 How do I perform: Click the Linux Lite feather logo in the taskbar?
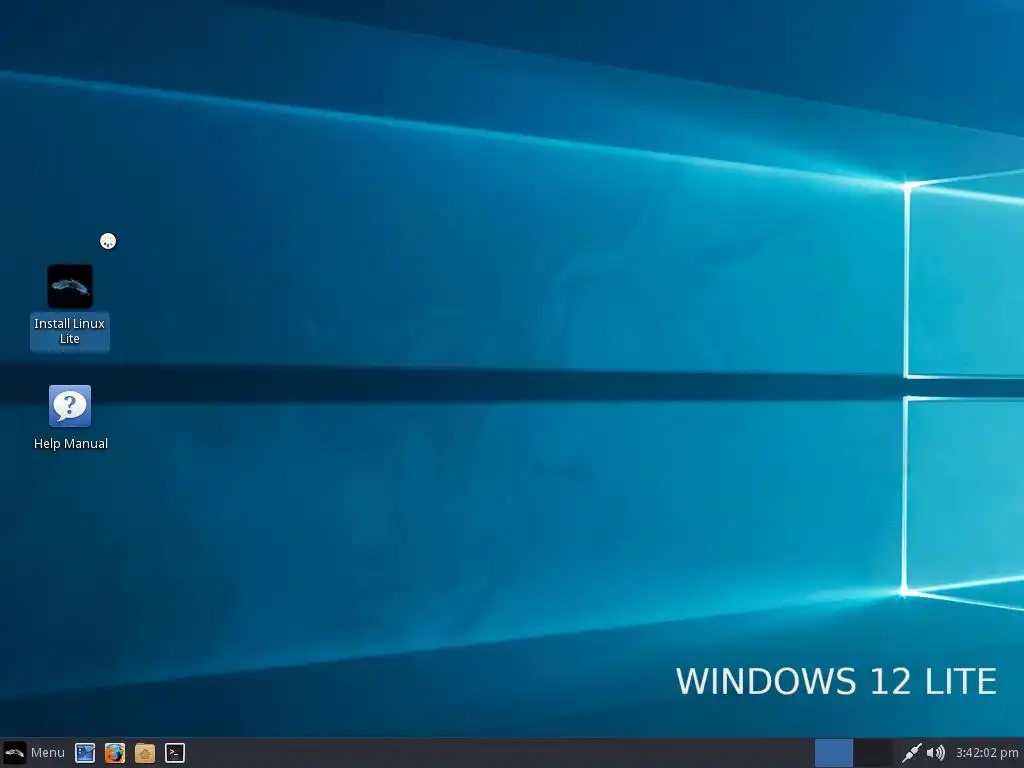coord(14,752)
